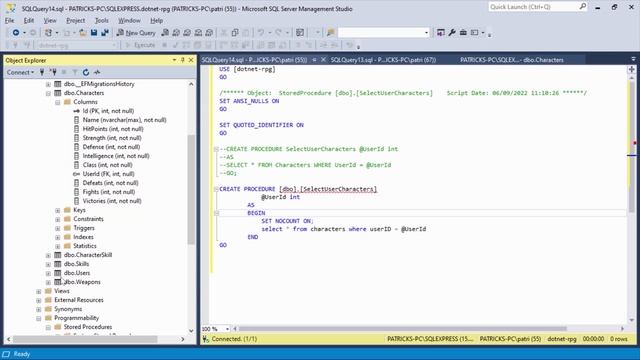Viewport: 640px width, 360px height.
Task: Toggle the pin on the SQLQuery14.sql tab
Action: click(x=314, y=60)
